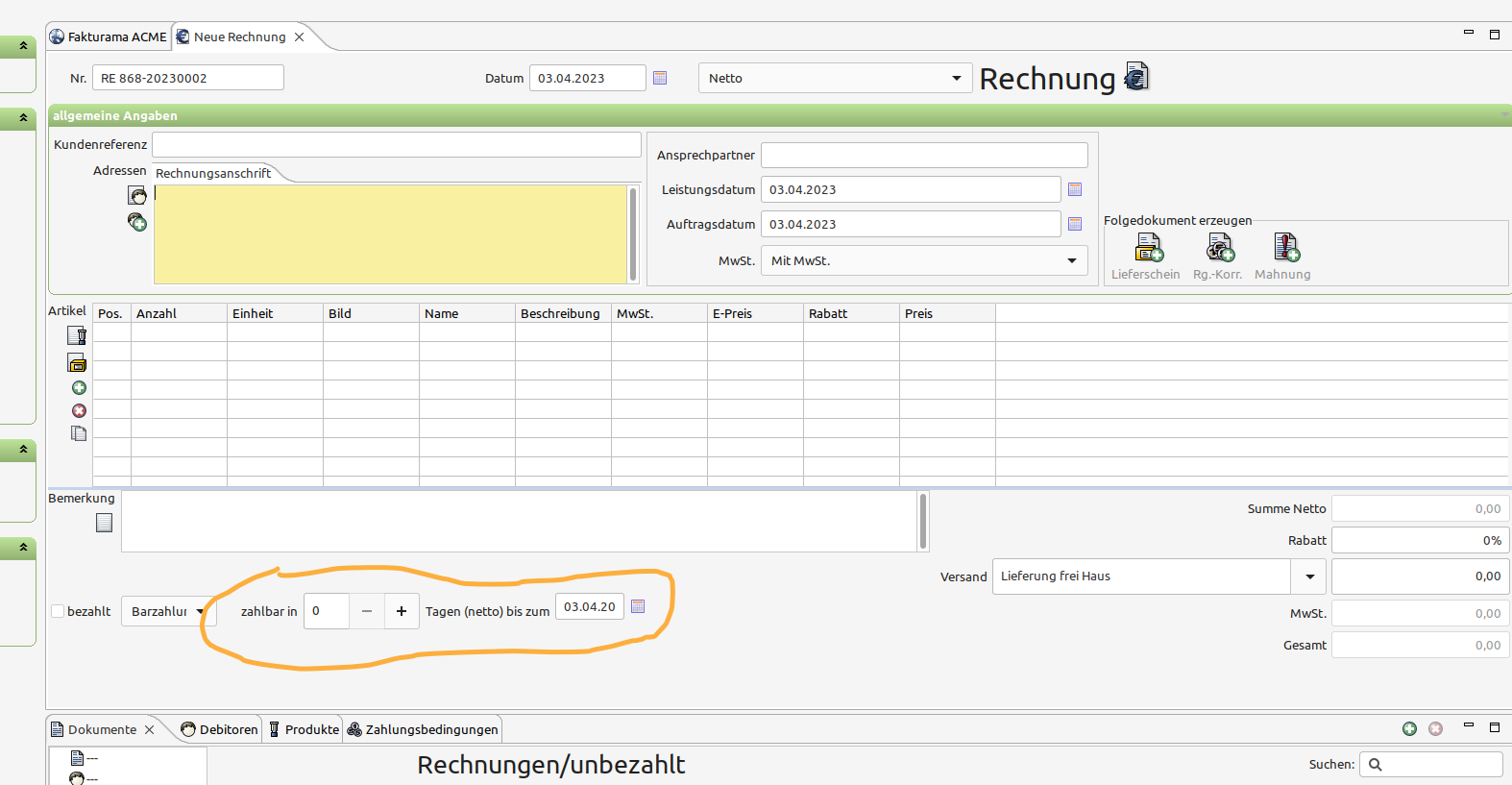Expand the Mit MwSt. dropdown

pyautogui.click(x=924, y=260)
